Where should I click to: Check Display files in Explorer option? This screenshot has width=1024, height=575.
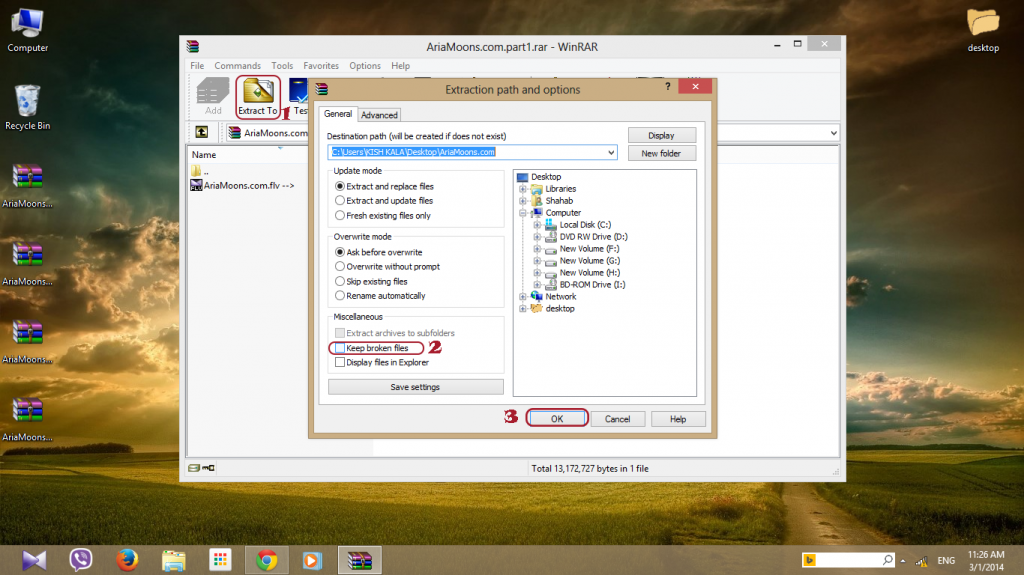point(340,362)
